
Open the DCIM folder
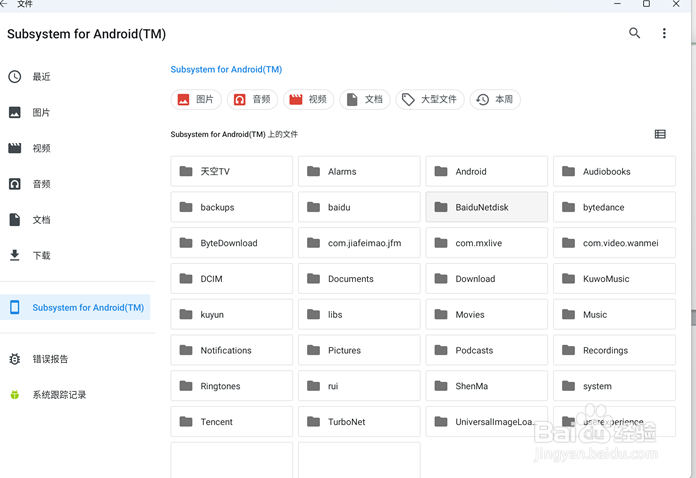[232, 279]
